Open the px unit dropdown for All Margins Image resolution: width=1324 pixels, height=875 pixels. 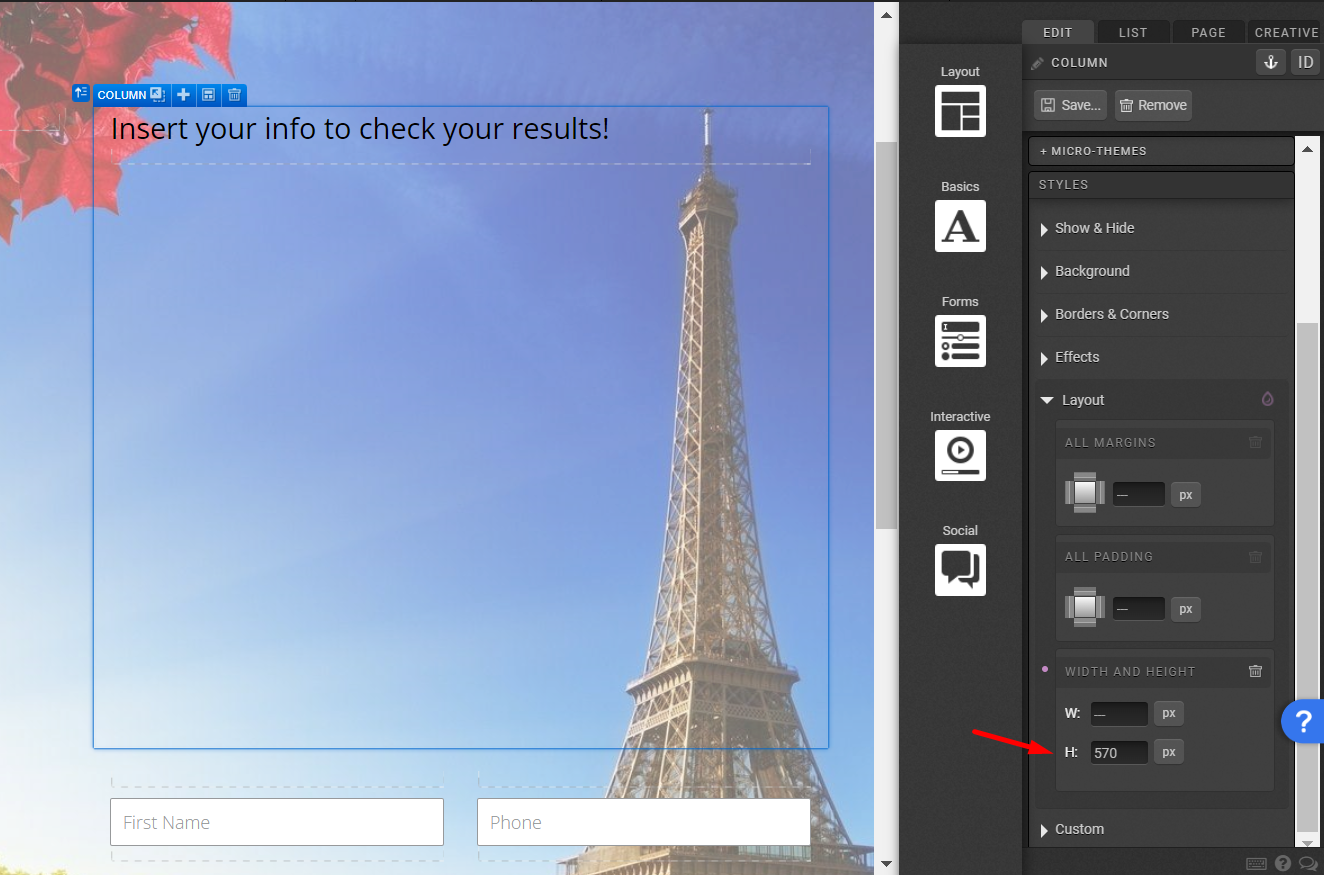tap(1186, 494)
